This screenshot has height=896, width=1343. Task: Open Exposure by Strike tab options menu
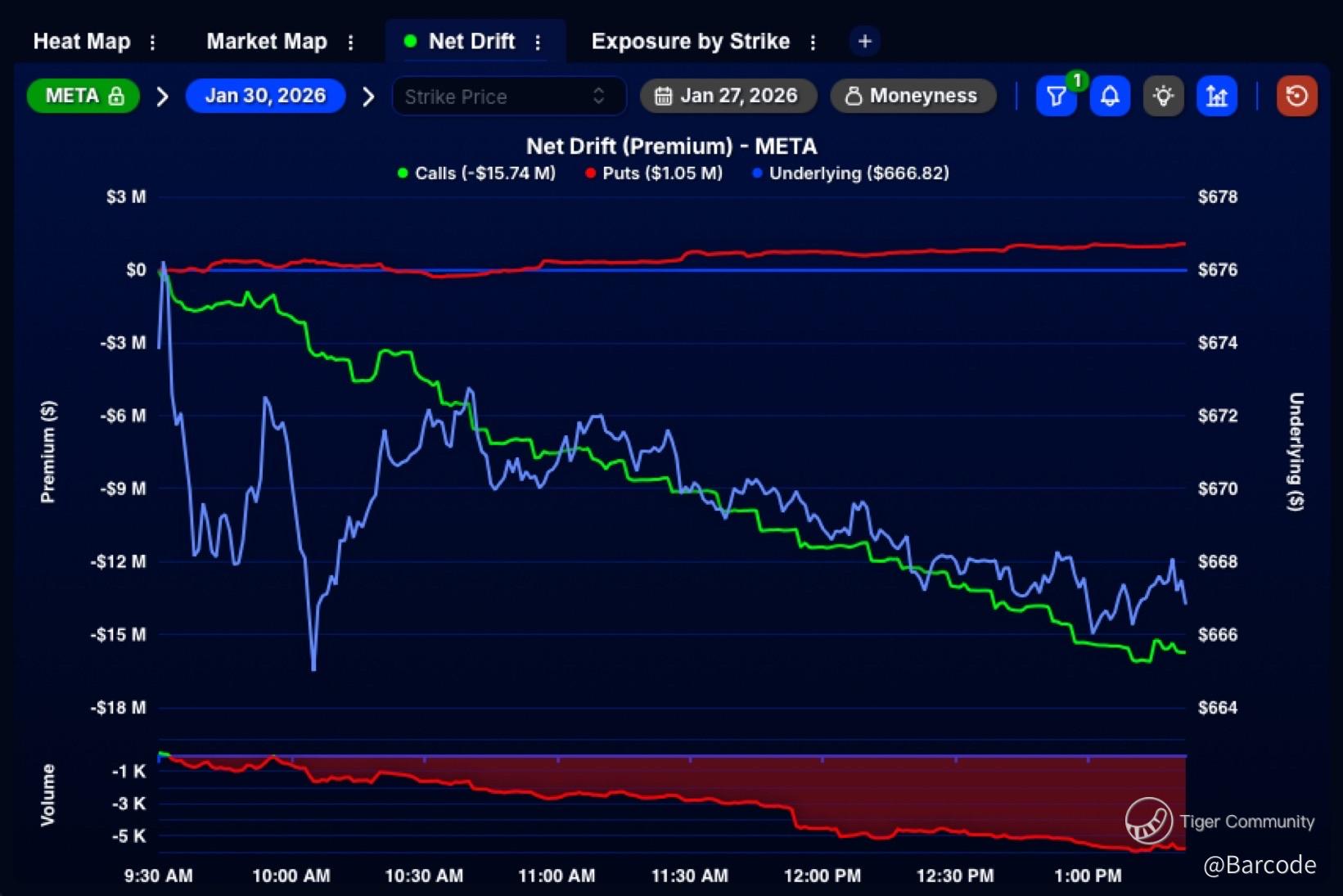tap(813, 42)
